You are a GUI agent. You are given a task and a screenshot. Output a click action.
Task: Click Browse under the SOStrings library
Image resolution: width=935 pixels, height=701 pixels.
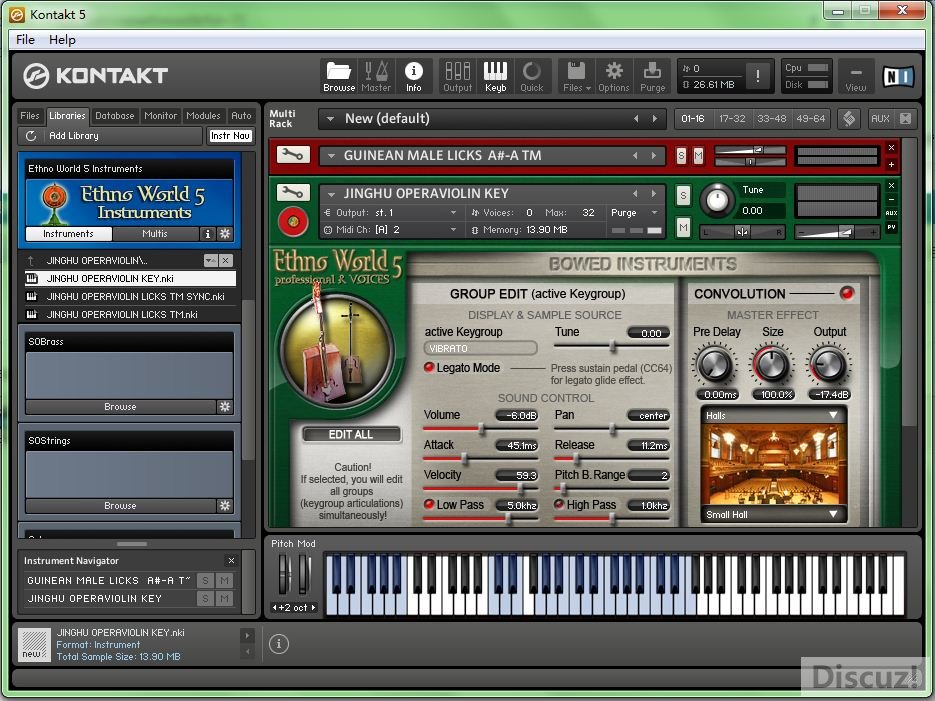[x=120, y=505]
